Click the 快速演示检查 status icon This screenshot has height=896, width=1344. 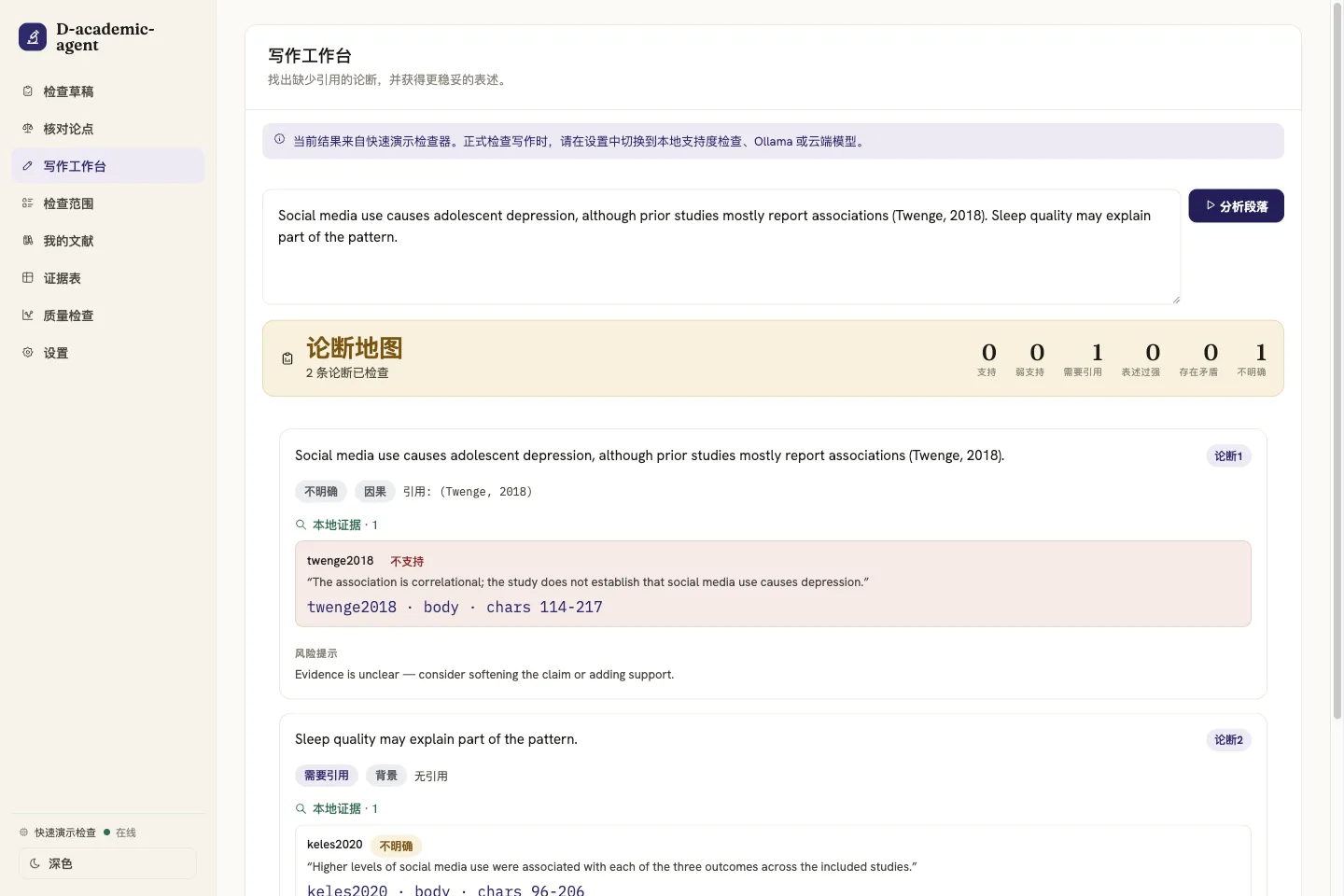(24, 833)
